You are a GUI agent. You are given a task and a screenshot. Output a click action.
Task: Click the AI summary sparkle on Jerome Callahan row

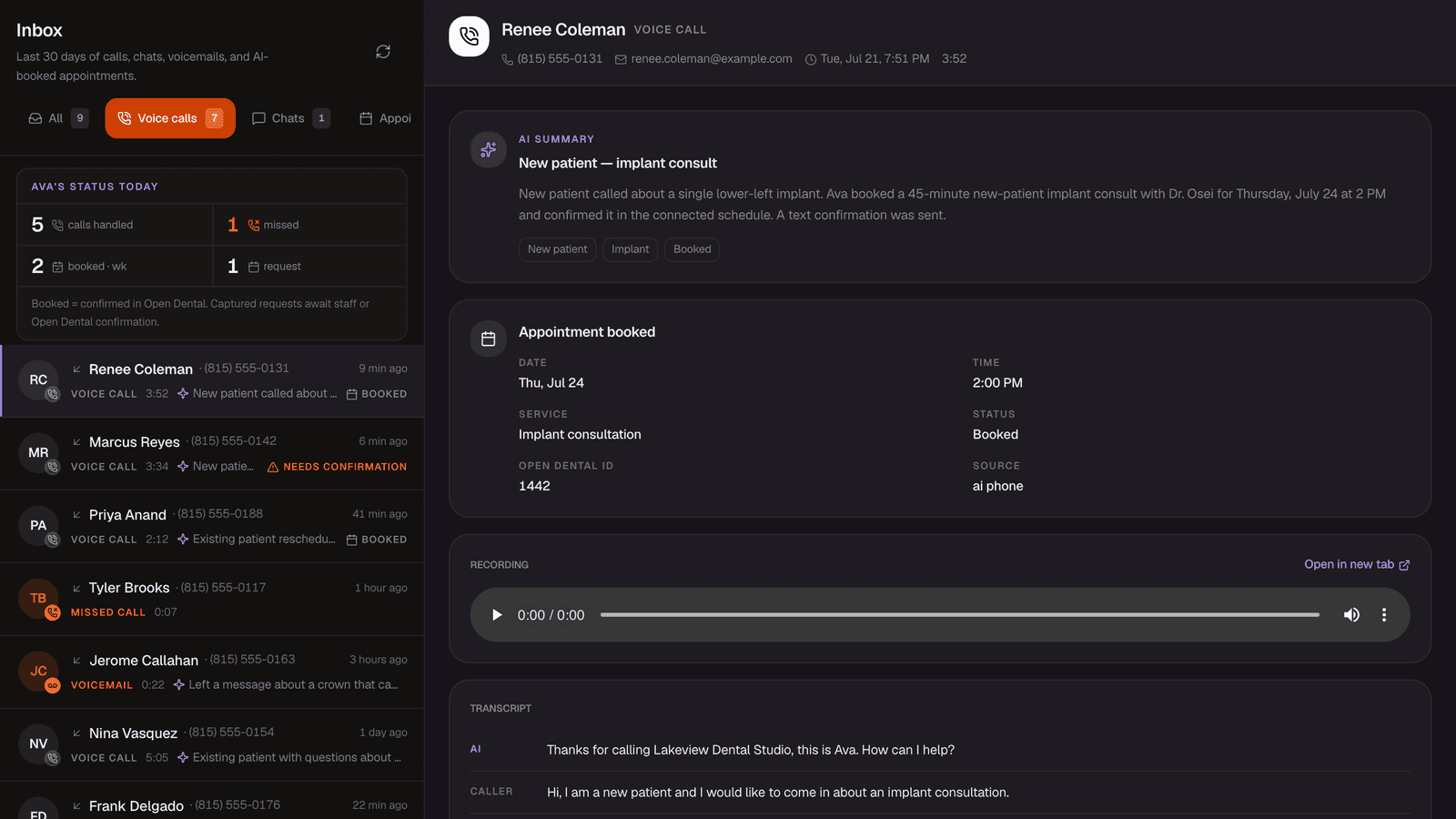coord(179,685)
